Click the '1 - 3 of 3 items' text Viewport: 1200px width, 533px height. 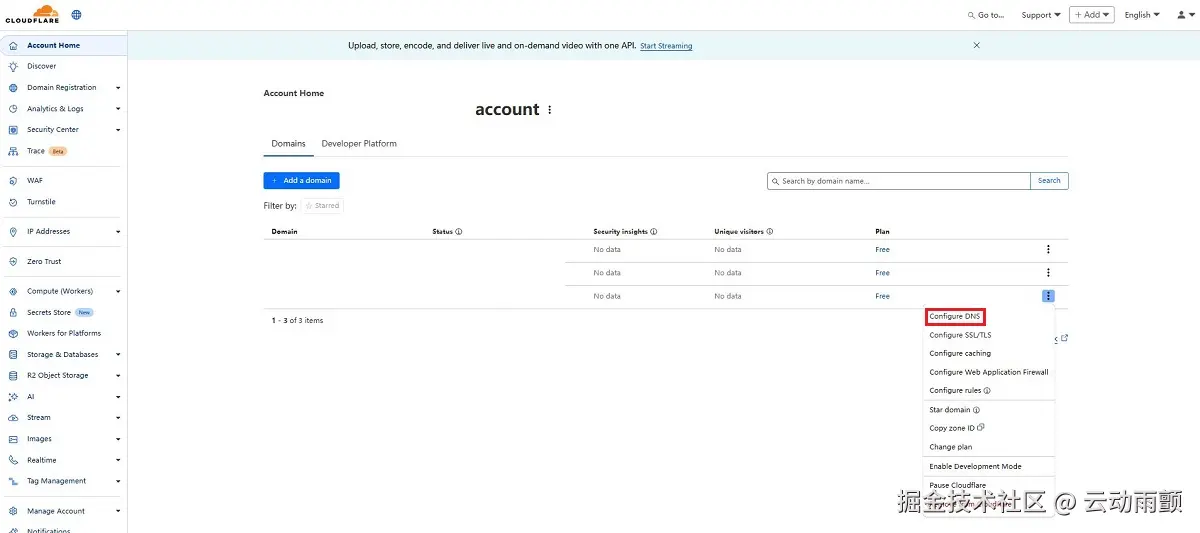click(297, 321)
